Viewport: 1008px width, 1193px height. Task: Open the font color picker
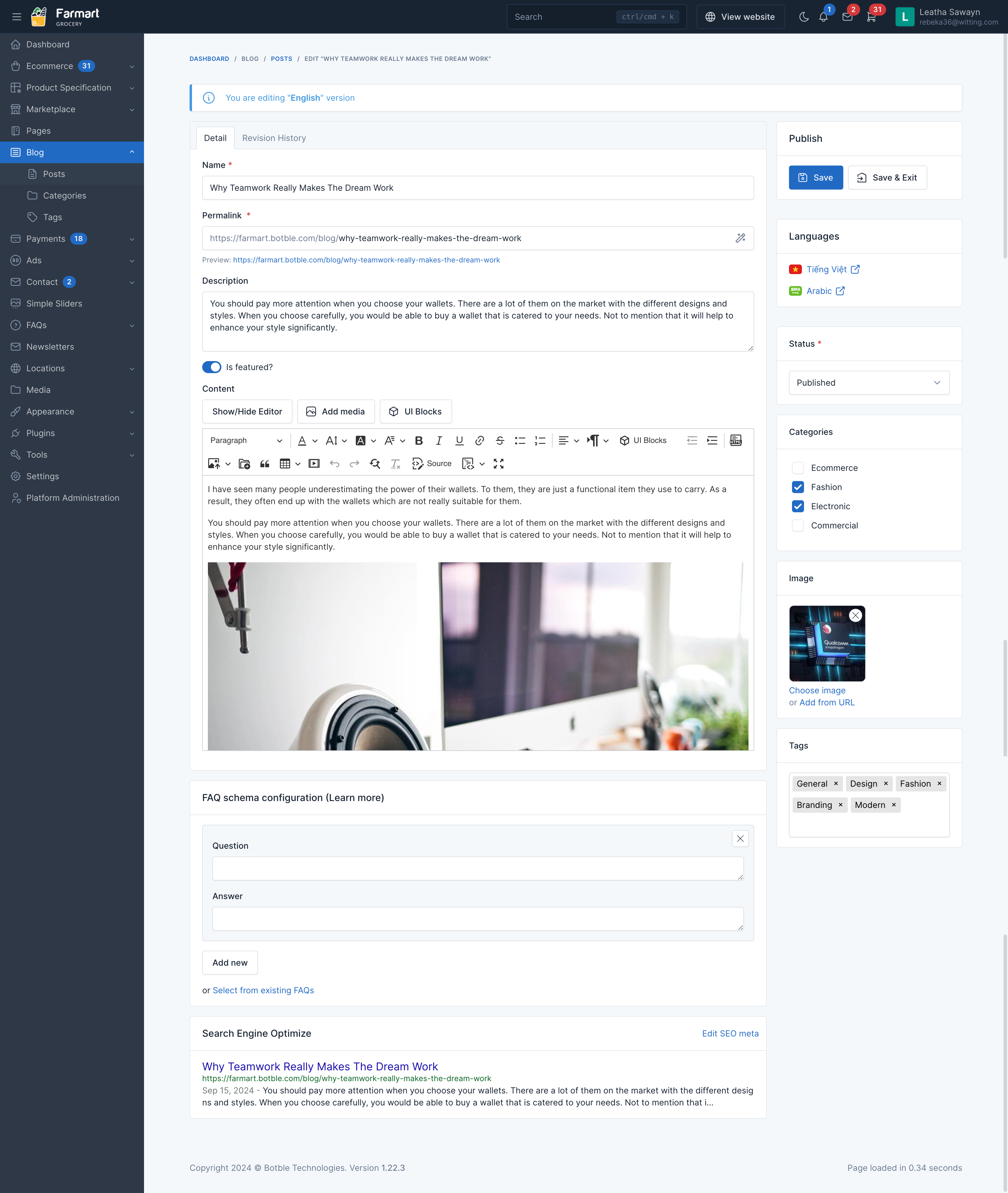coord(302,440)
